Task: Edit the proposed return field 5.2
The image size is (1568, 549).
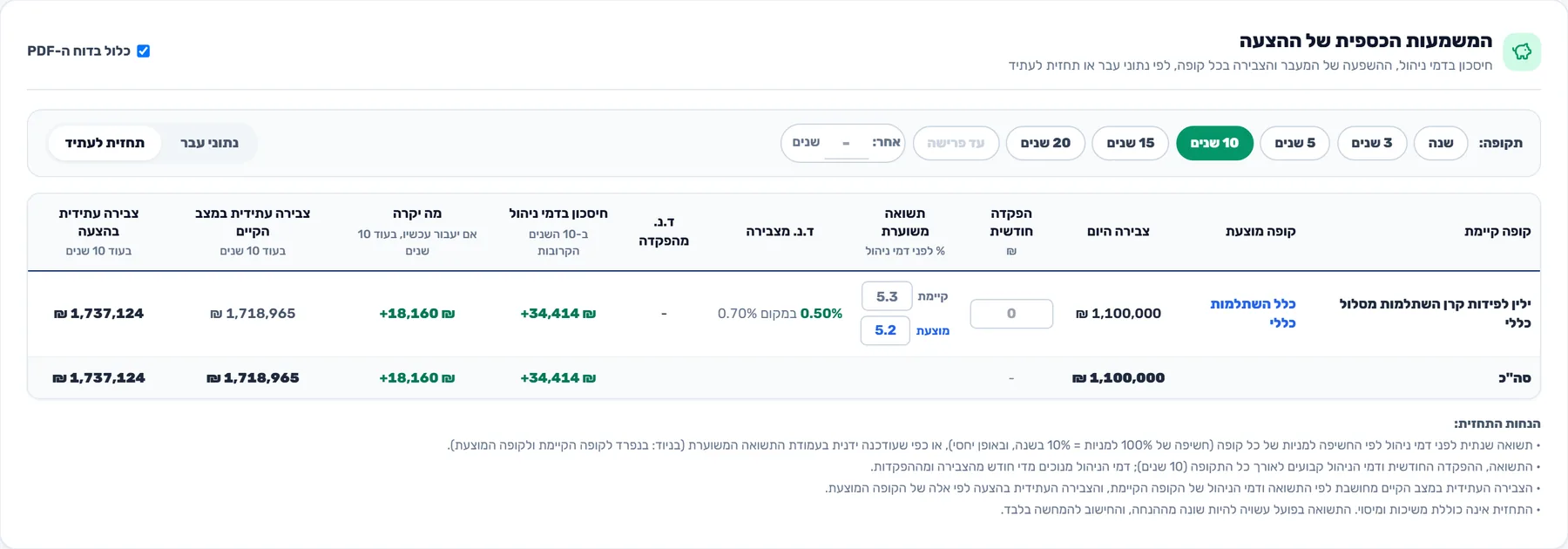Action: point(885,330)
